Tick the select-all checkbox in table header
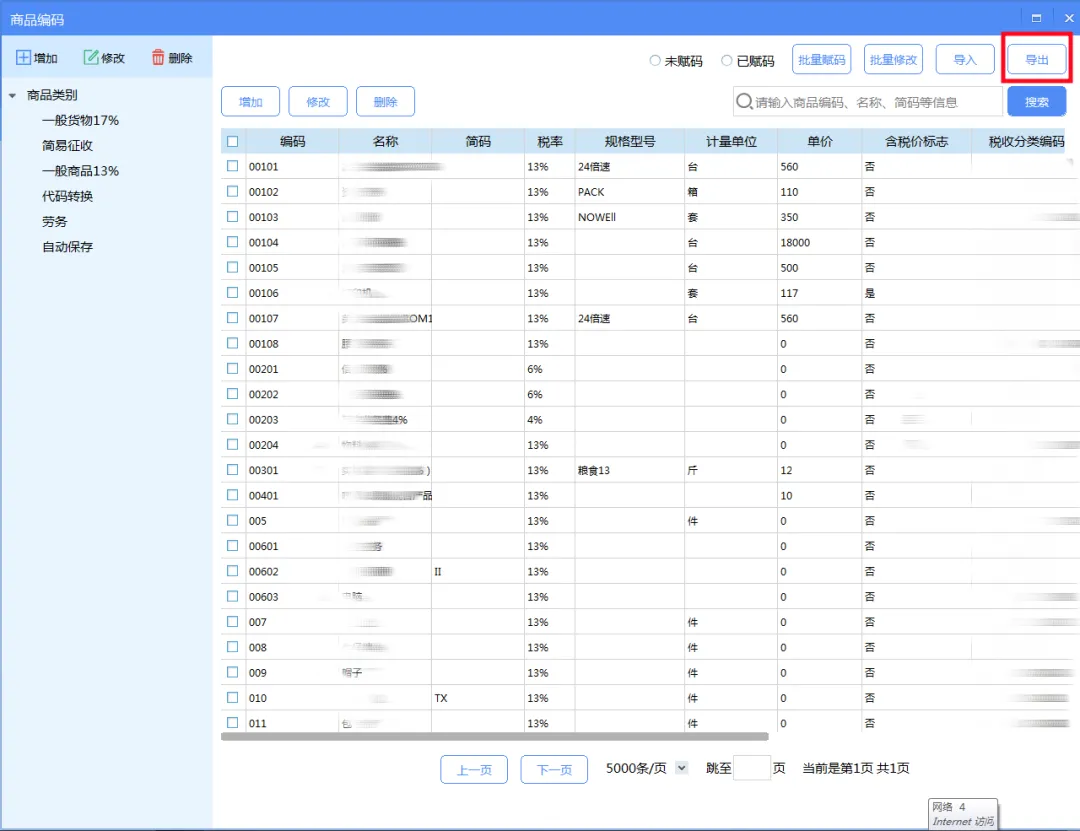The width and height of the screenshot is (1080, 831). click(x=233, y=141)
